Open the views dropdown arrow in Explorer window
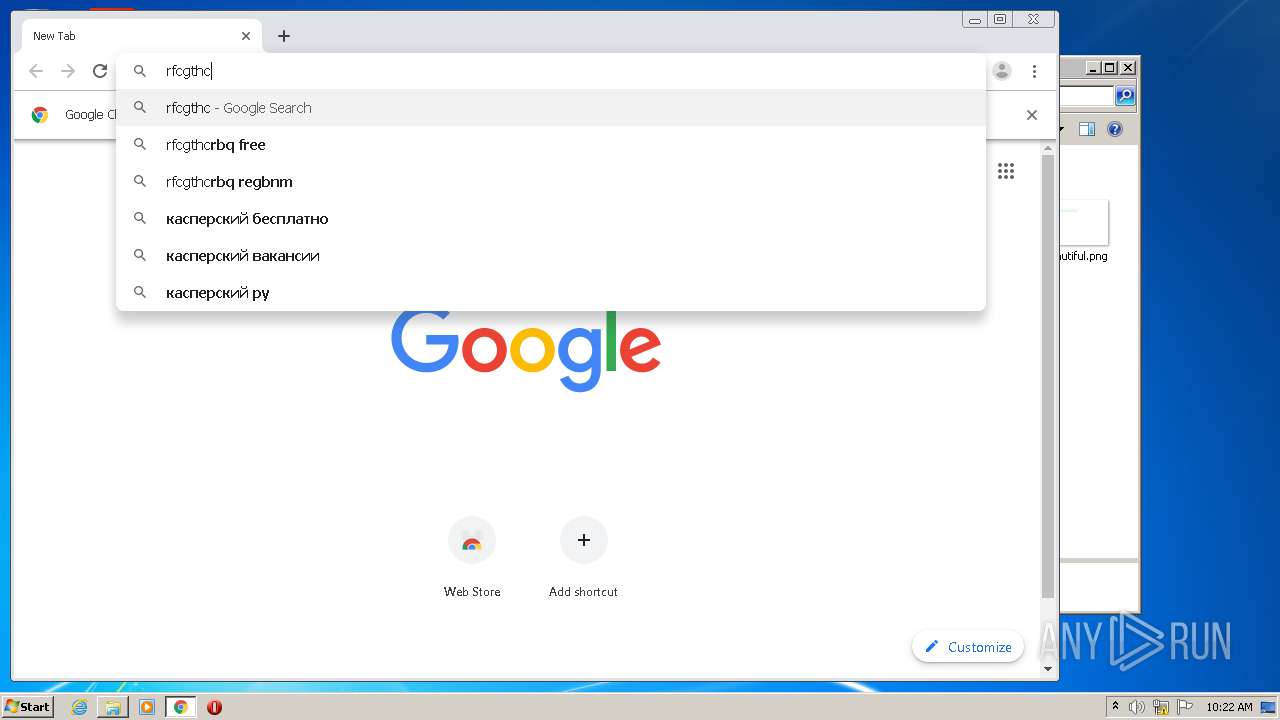 pyautogui.click(x=1062, y=129)
